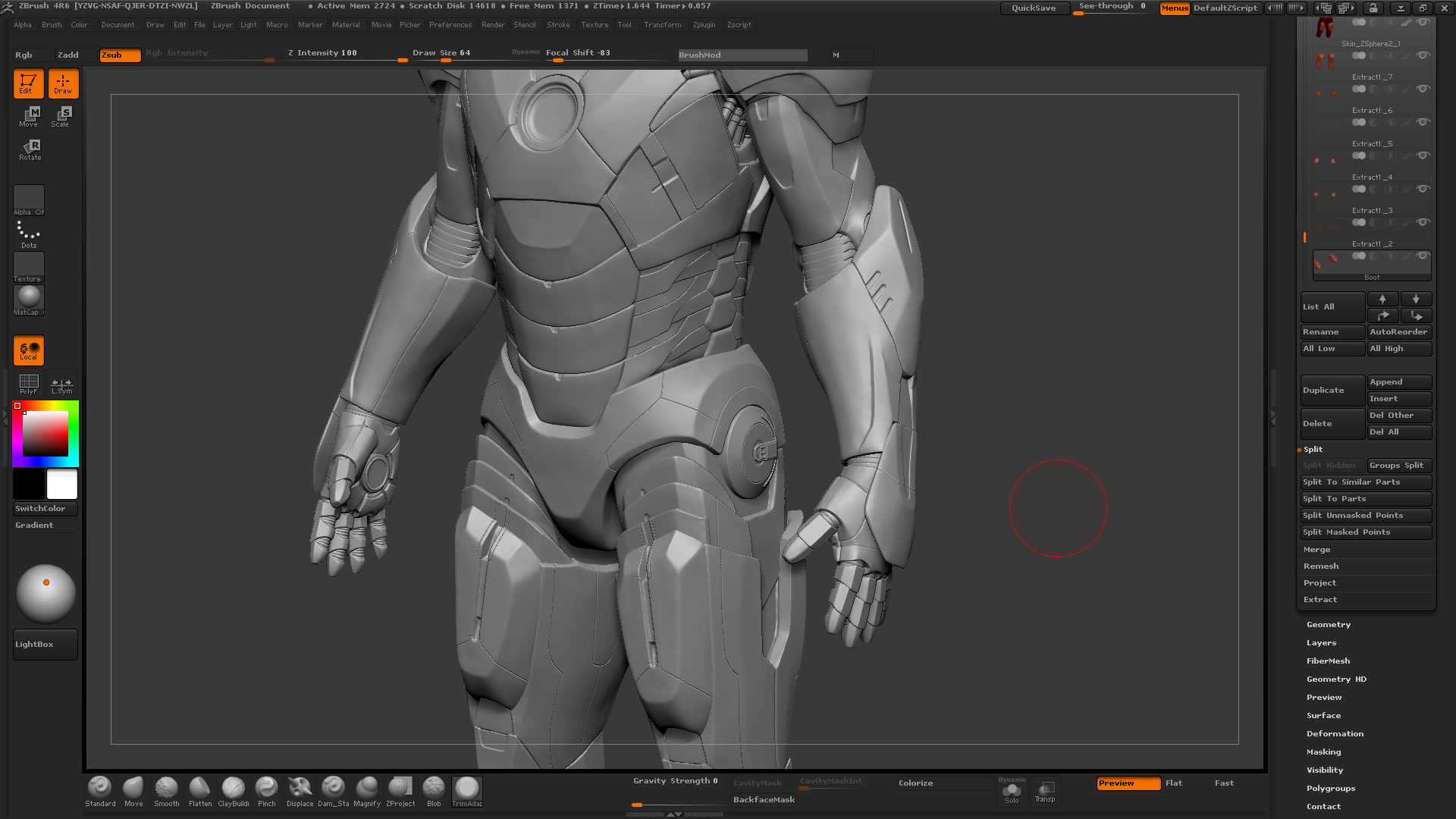Click the lock icon in title bar
The height and width of the screenshot is (819, 1456).
tap(1373, 8)
